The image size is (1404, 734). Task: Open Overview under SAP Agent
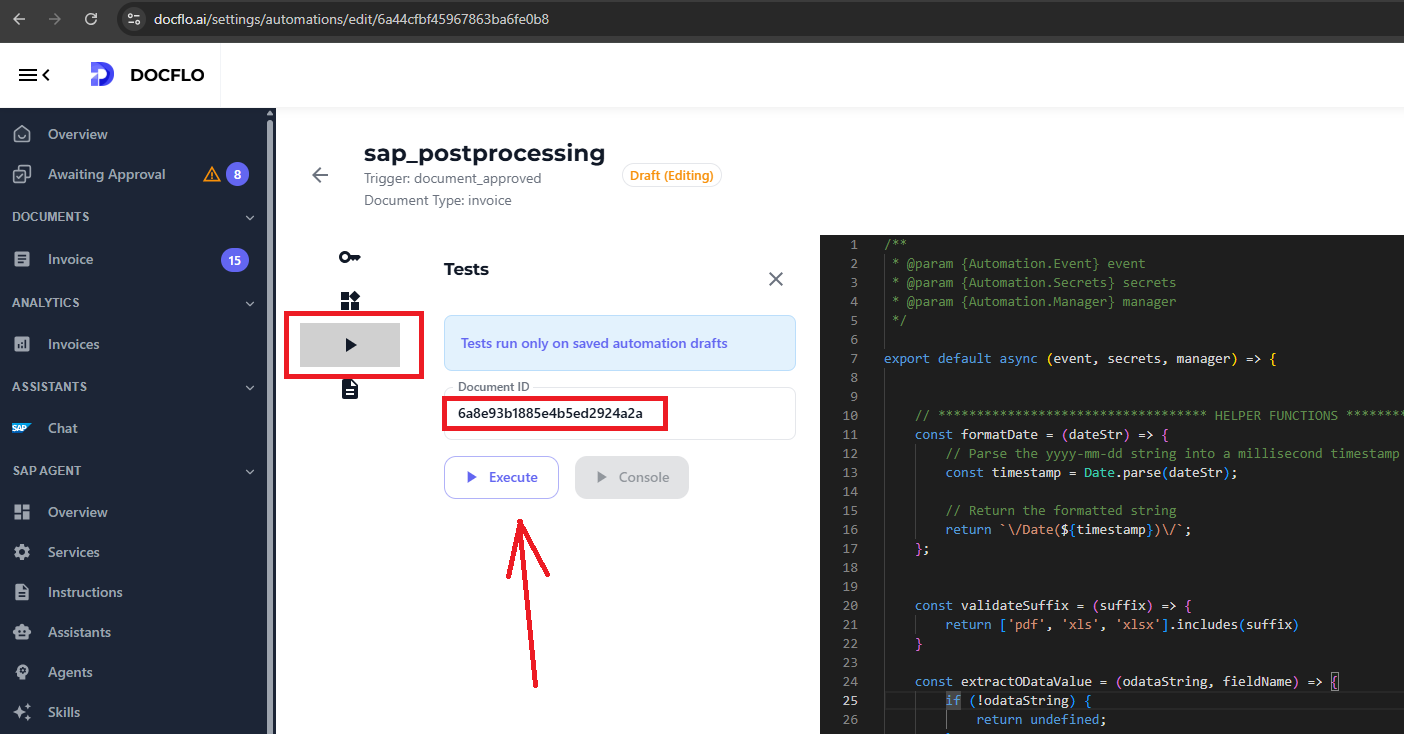click(x=77, y=512)
